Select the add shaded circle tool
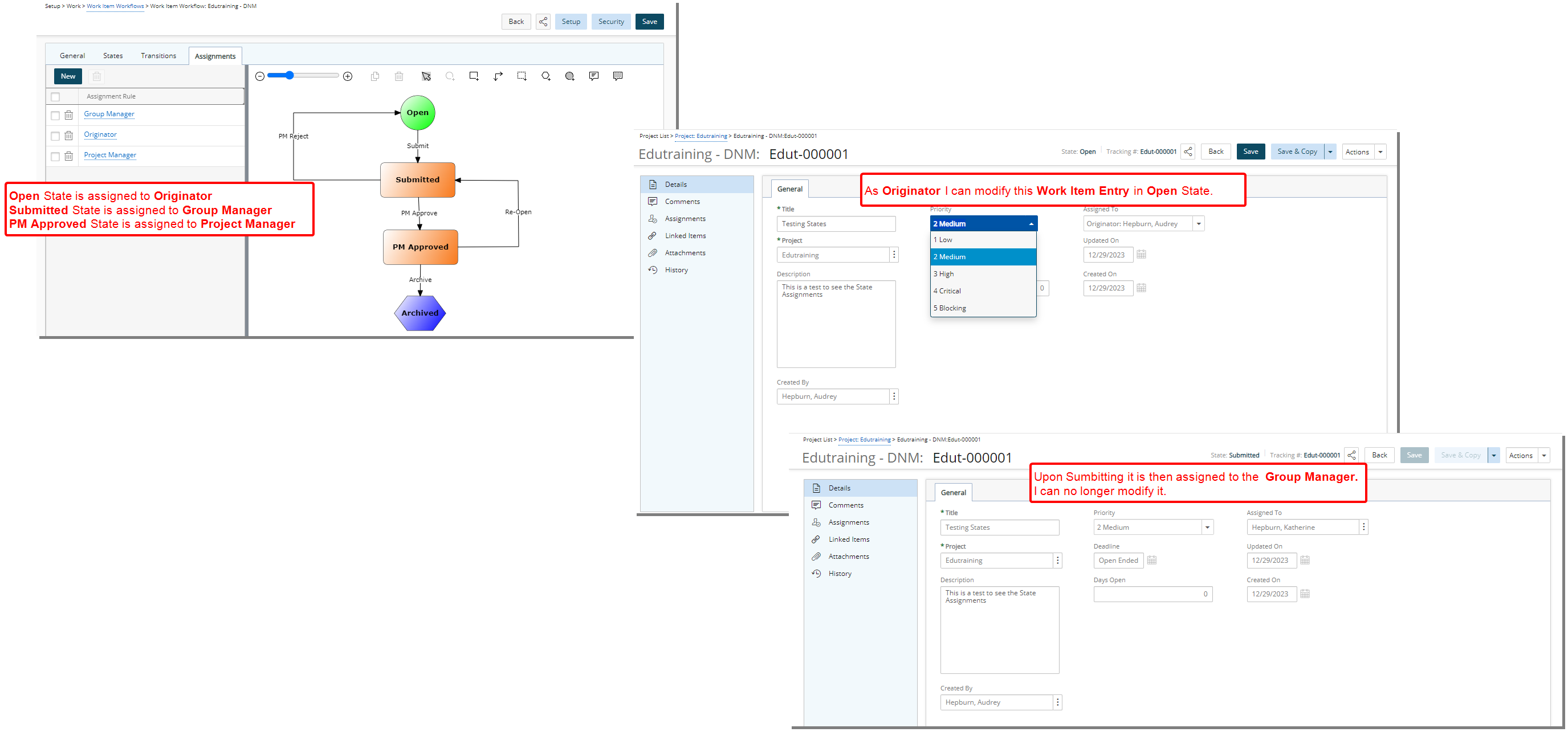 [570, 76]
